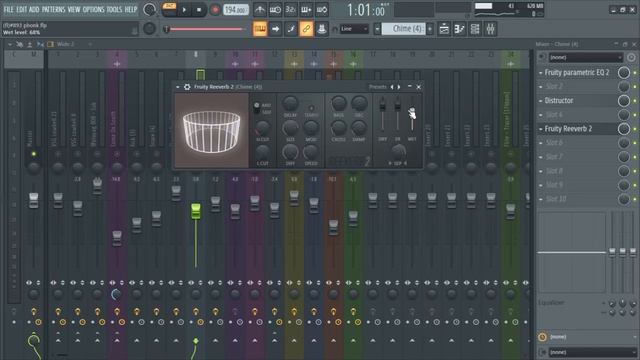
Task: Click the DELAY knob in Reeverb
Action: coord(290,103)
